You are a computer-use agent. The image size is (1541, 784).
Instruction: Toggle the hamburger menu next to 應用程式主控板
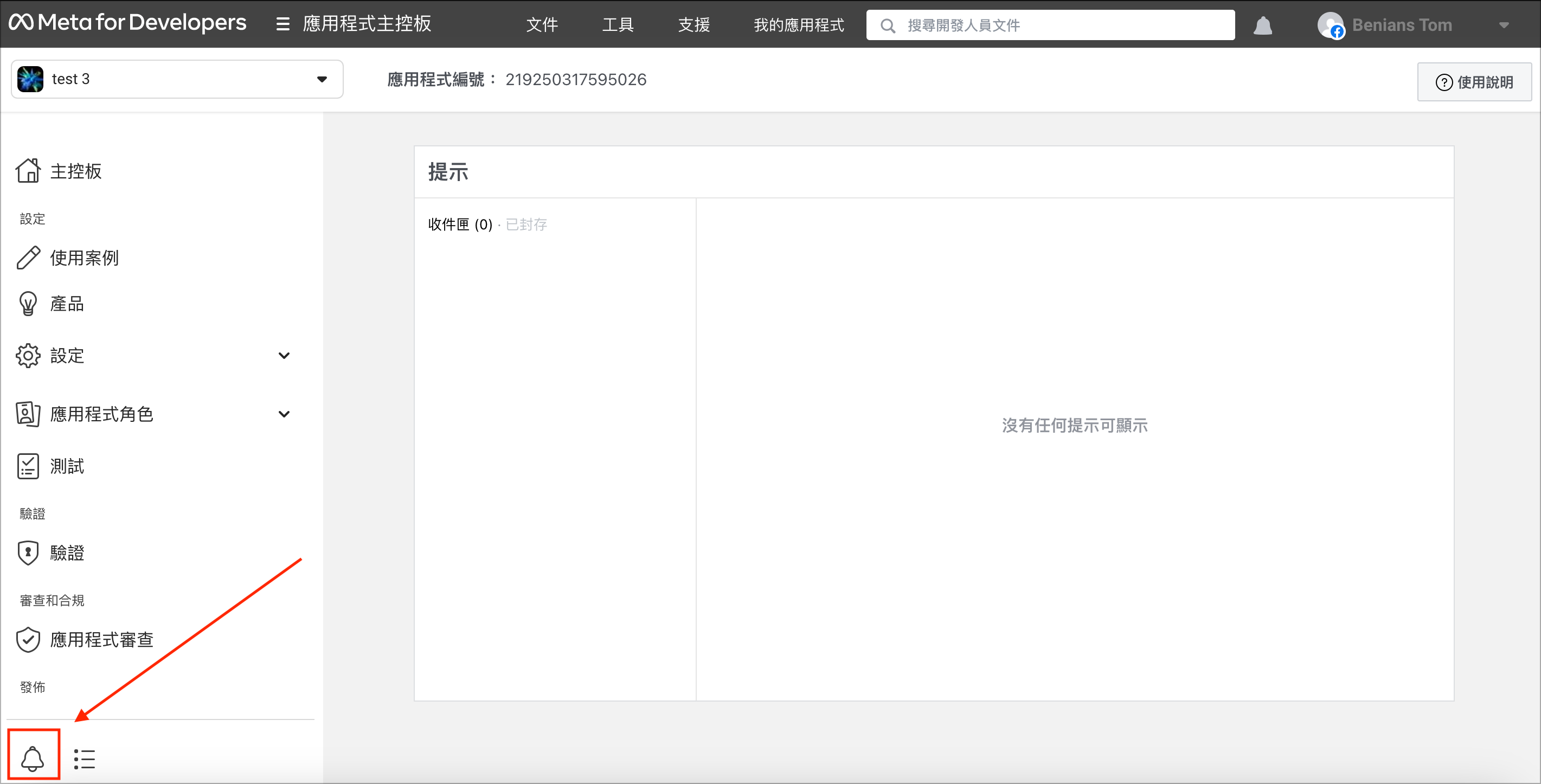(x=282, y=24)
